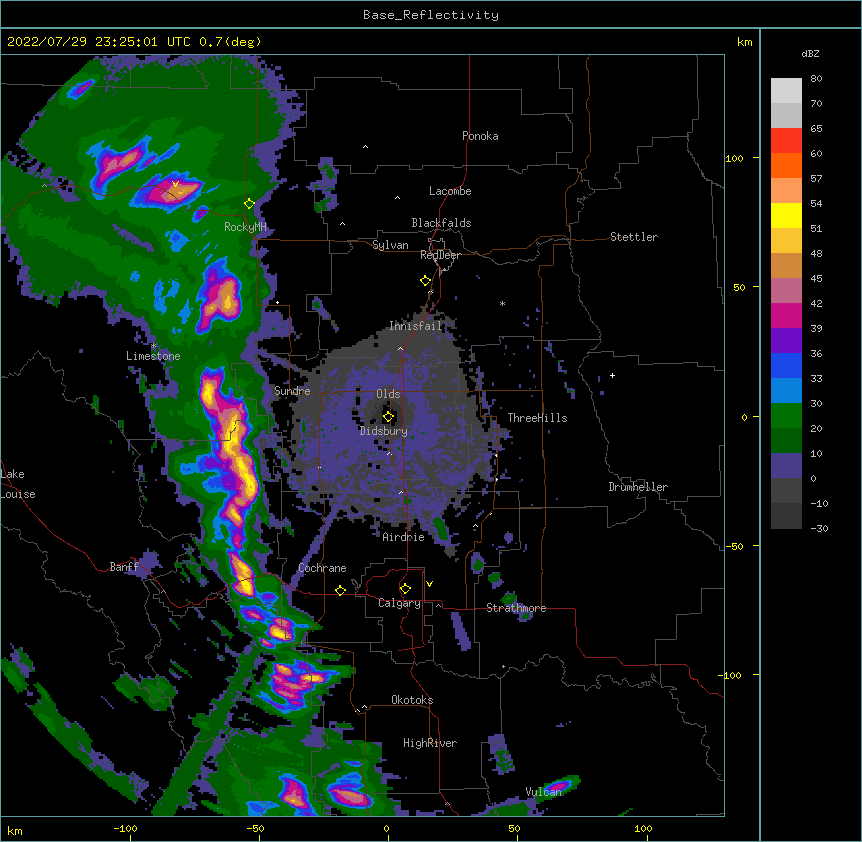Select the slate 10 dBZ legend swatch
Screen dimensions: 862x842
786,466
